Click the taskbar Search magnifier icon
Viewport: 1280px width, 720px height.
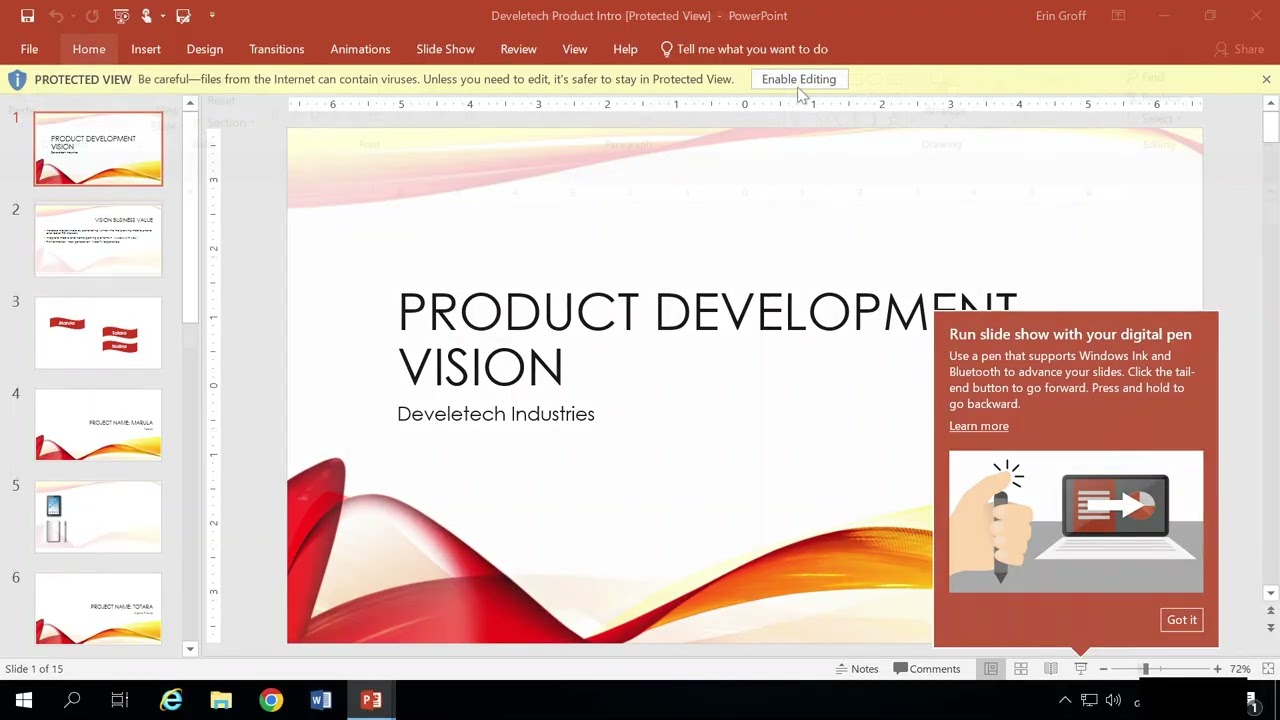[x=72, y=700]
